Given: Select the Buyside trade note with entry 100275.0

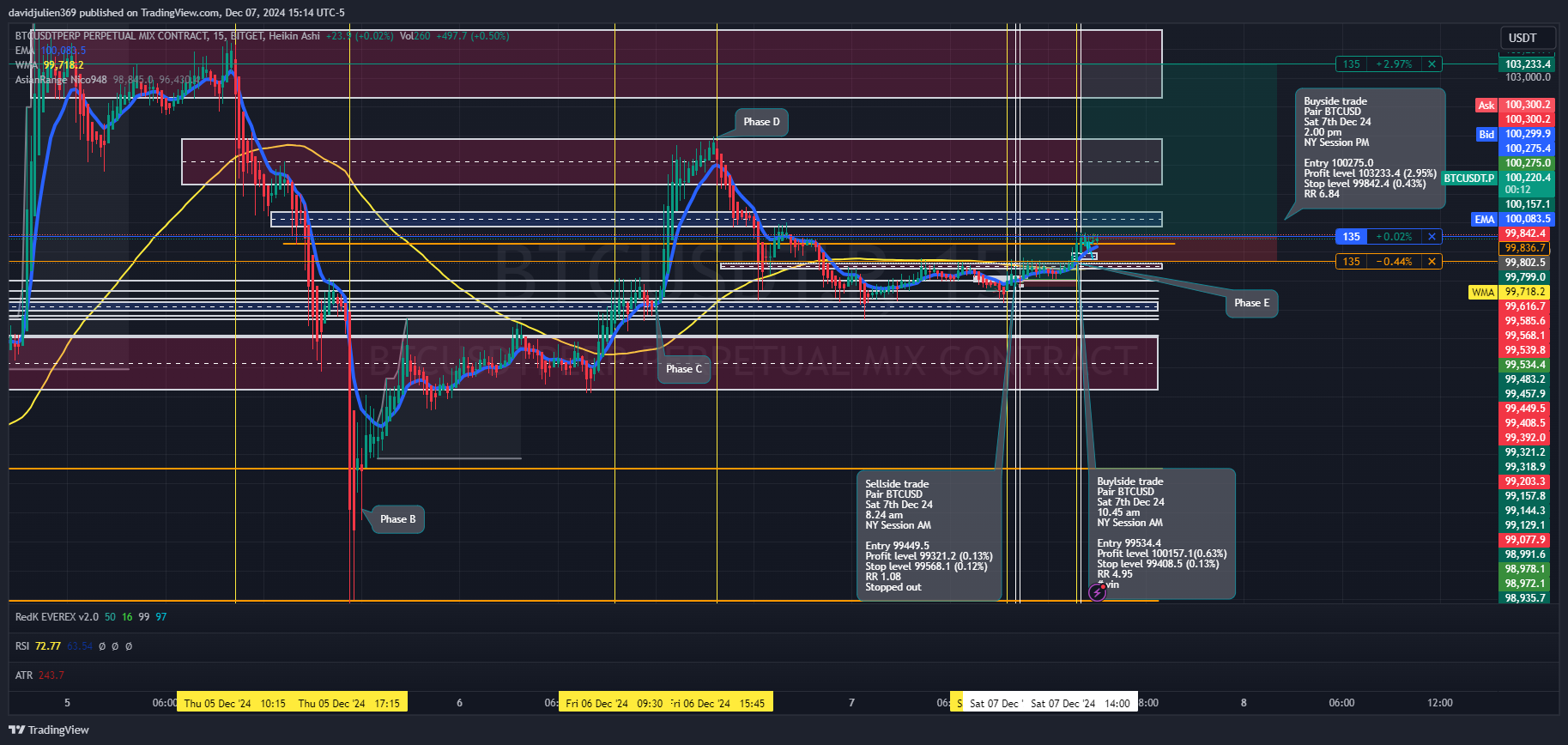Looking at the screenshot, I should tap(1370, 148).
